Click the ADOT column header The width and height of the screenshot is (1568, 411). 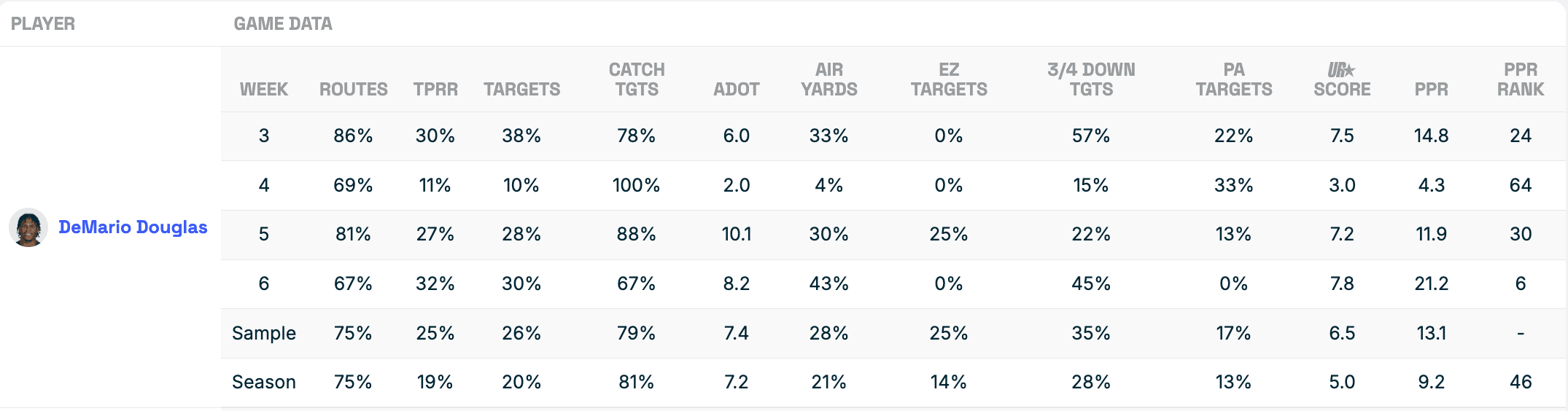pyautogui.click(x=736, y=90)
